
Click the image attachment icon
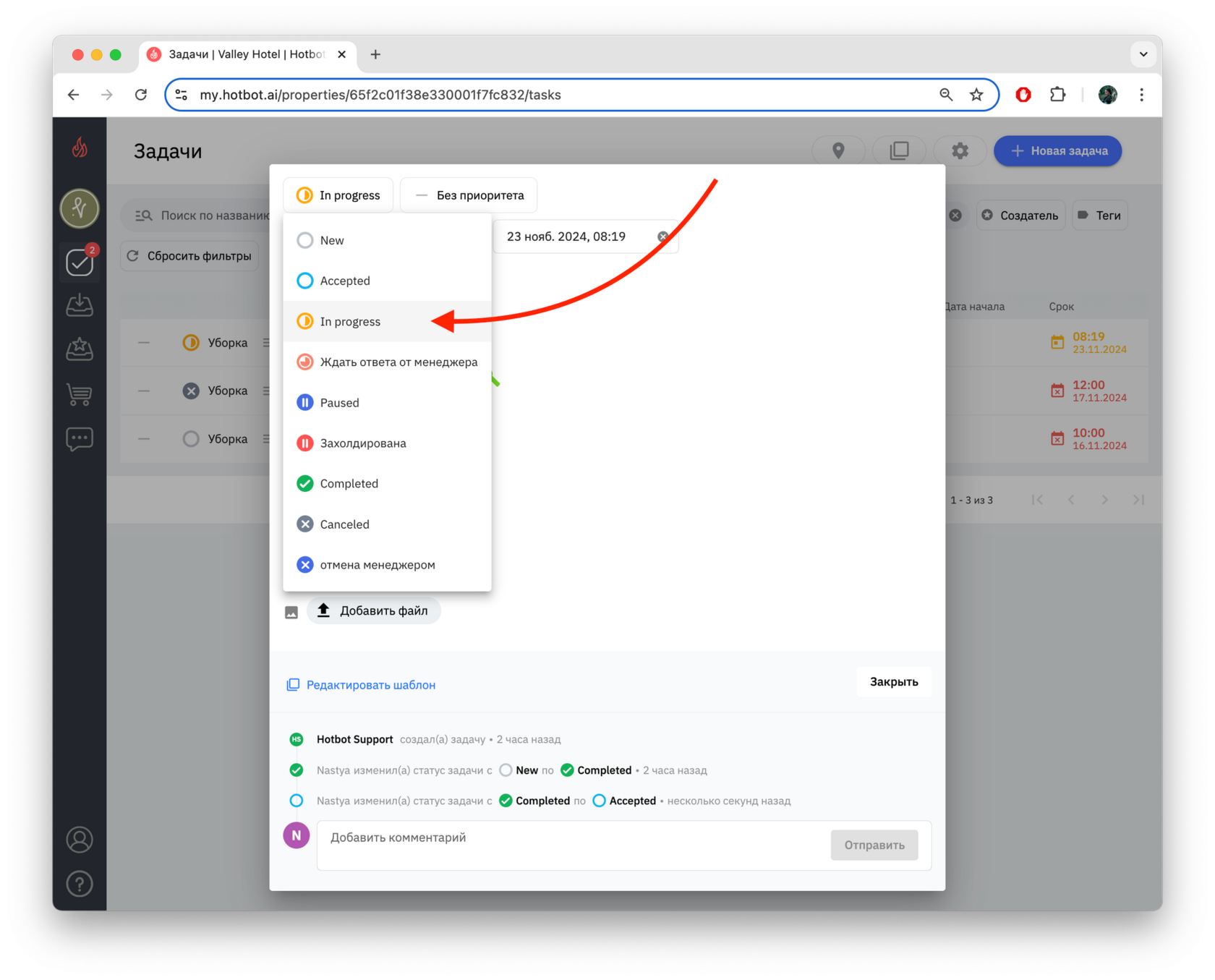[x=291, y=612]
